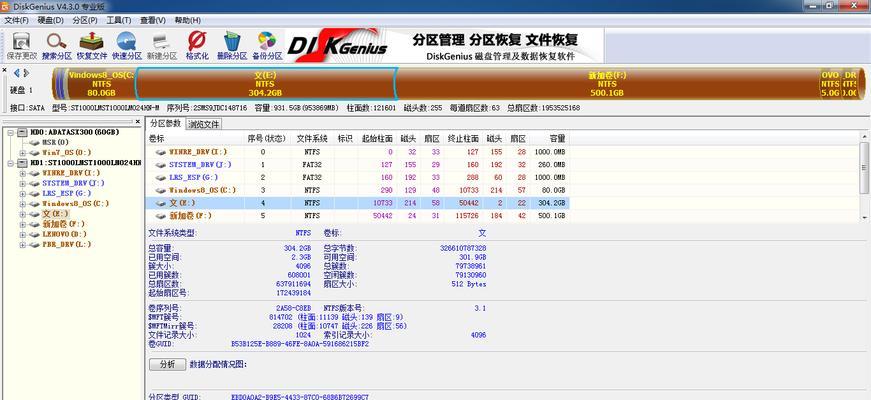This screenshot has width=871, height=400.
Task: Close the left tree panel
Action: (x=138, y=122)
